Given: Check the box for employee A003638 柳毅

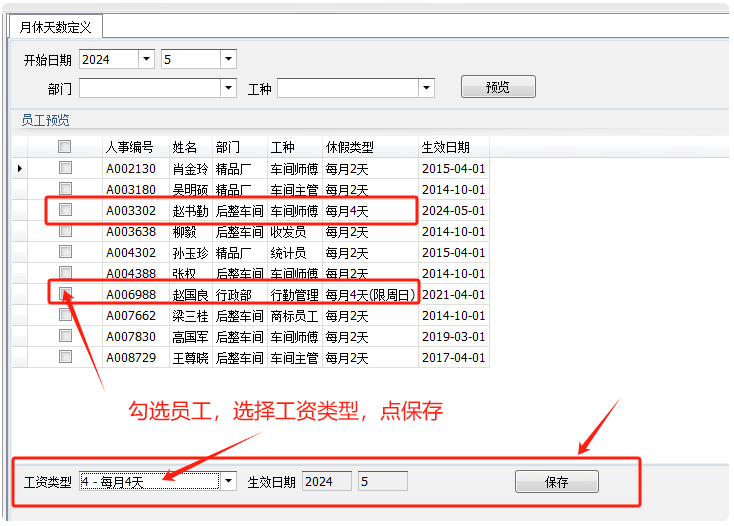Looking at the screenshot, I should click(65, 231).
